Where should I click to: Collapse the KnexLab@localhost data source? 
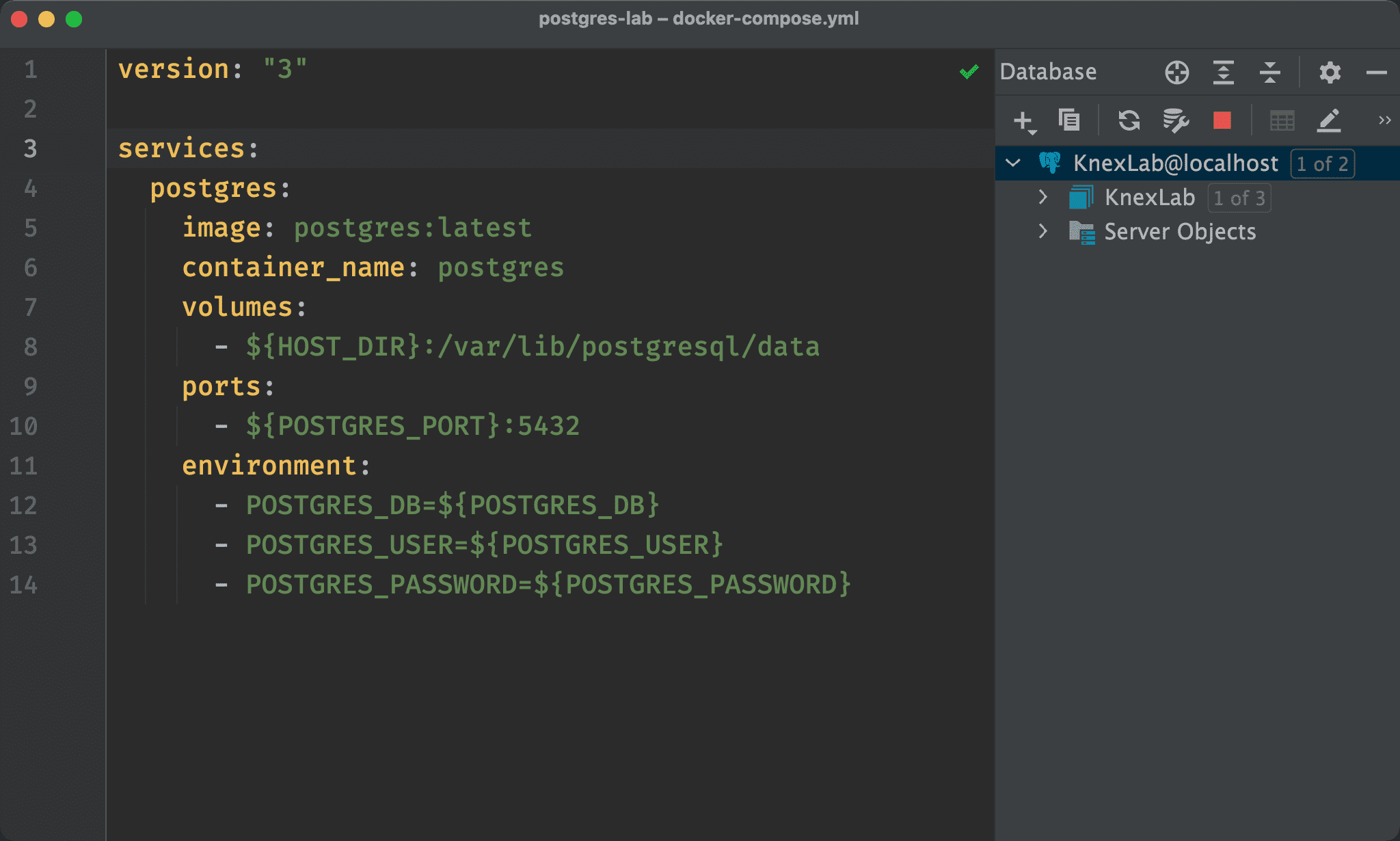pyautogui.click(x=1013, y=163)
